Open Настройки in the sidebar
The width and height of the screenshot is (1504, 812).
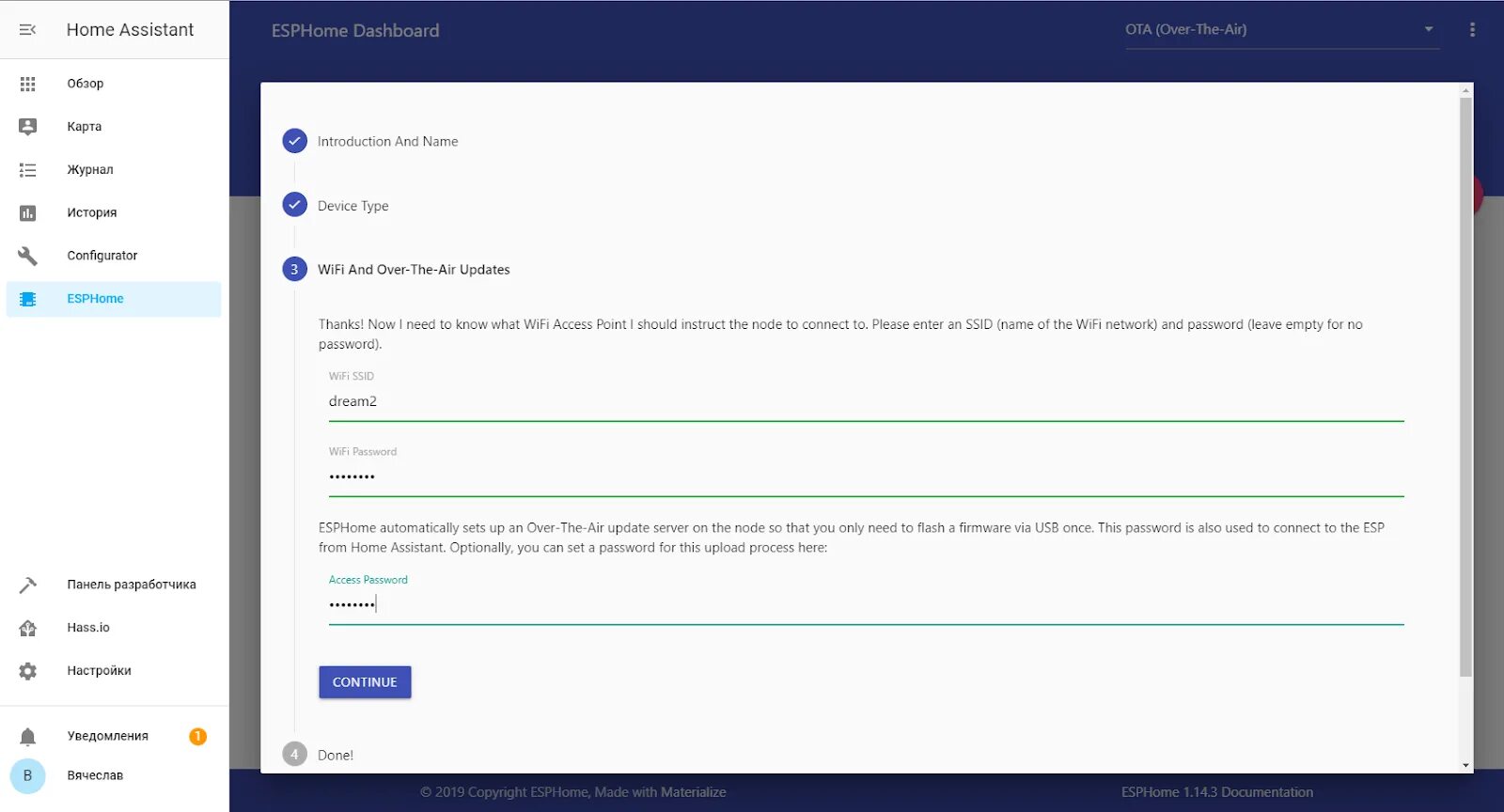(114, 671)
